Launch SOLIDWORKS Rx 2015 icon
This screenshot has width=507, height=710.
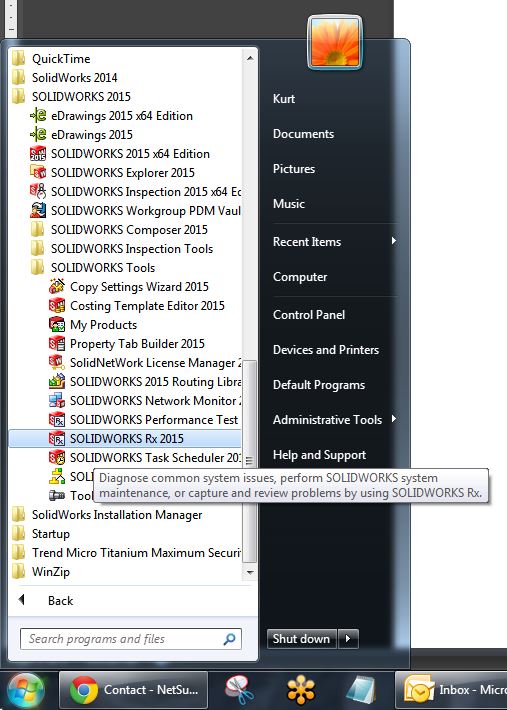pyautogui.click(x=57, y=439)
